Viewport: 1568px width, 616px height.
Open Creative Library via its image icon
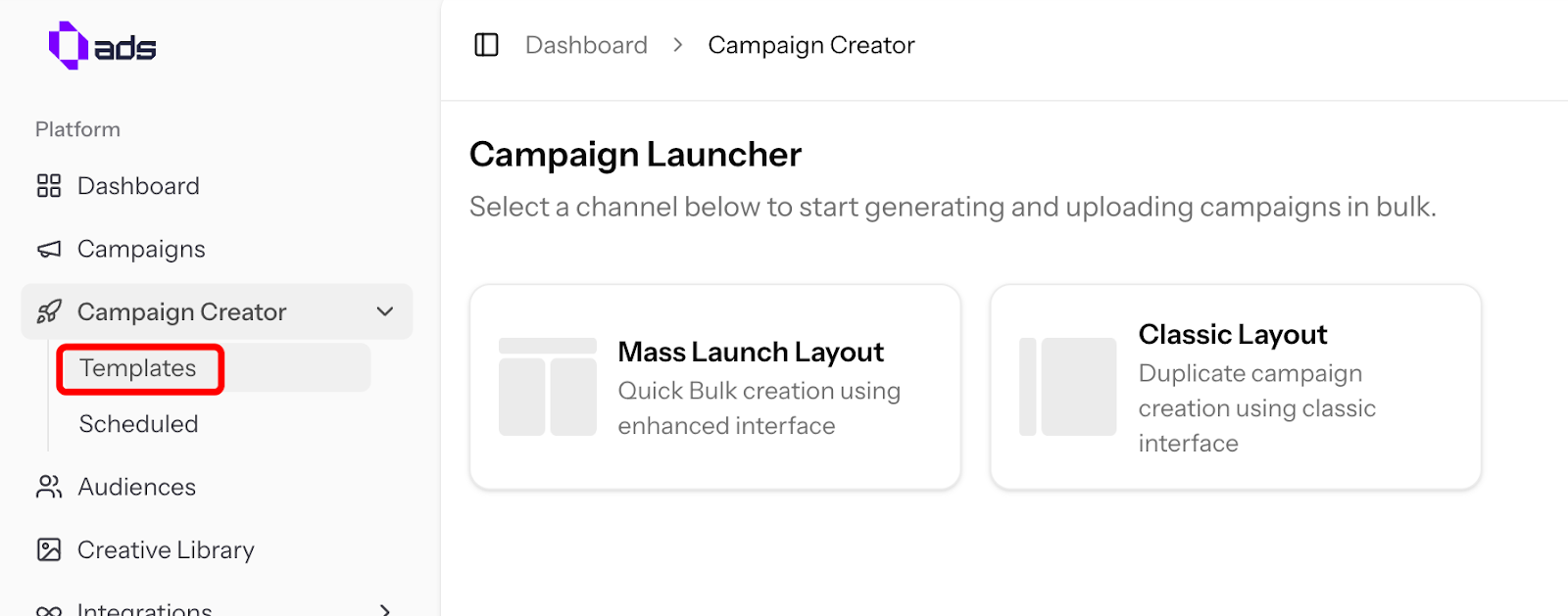pos(48,549)
